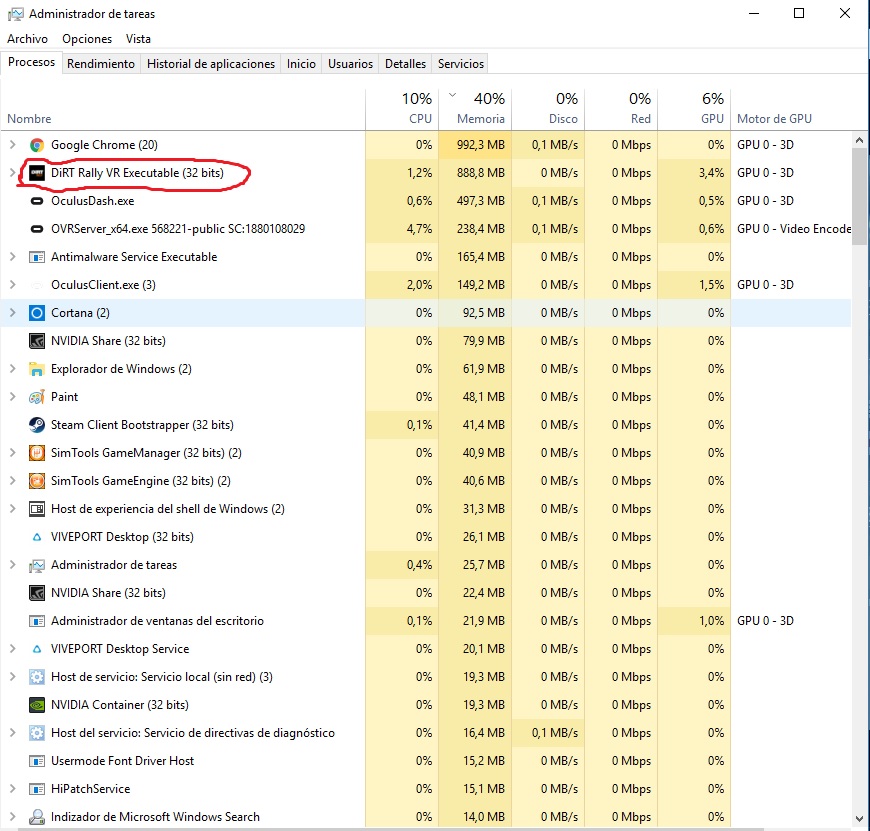Open the Opciones menu
870x831 pixels.
[x=87, y=39]
